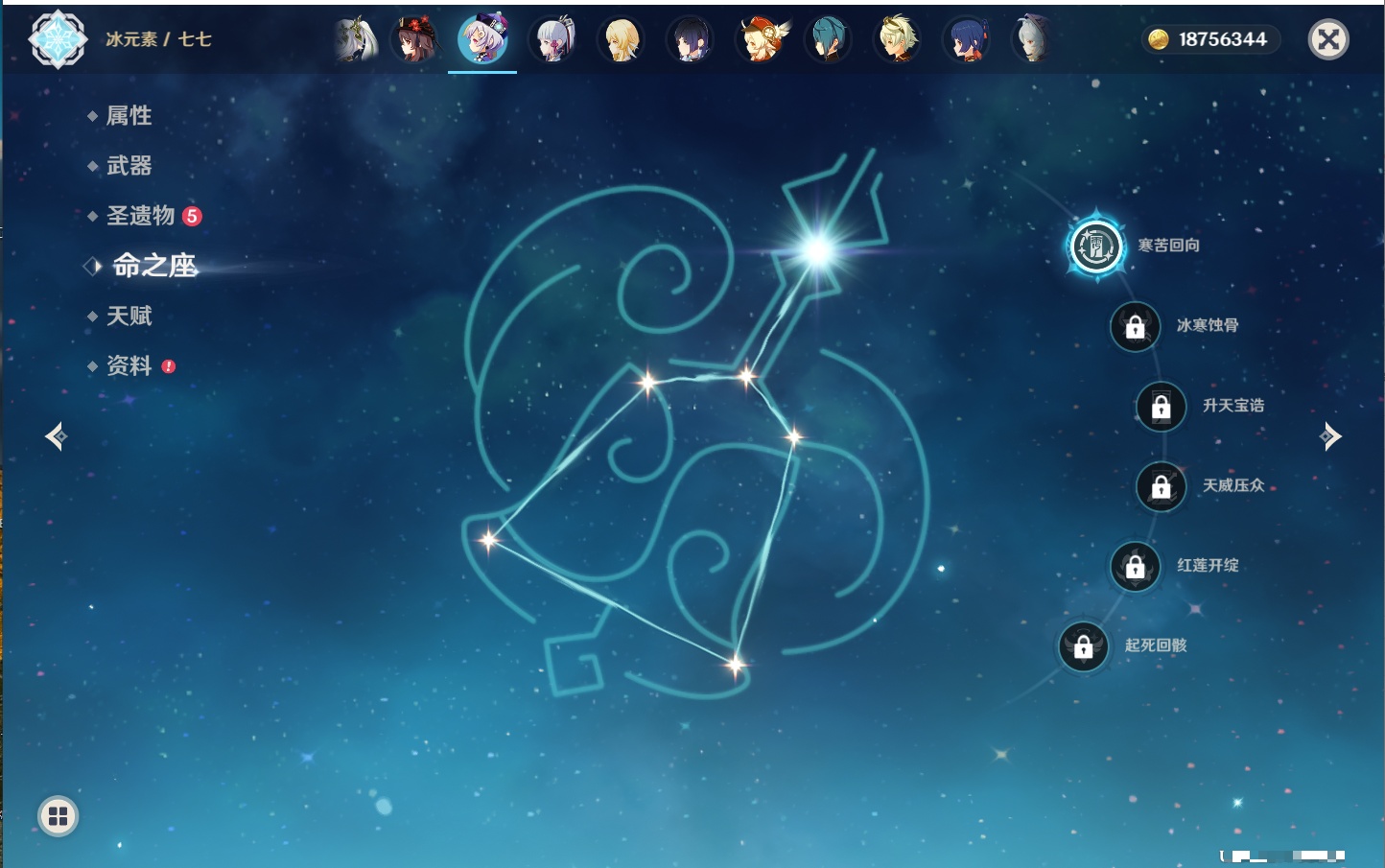This screenshot has height=868, width=1385.
Task: Pick the grey hooded character avatar
Action: coord(1033,39)
